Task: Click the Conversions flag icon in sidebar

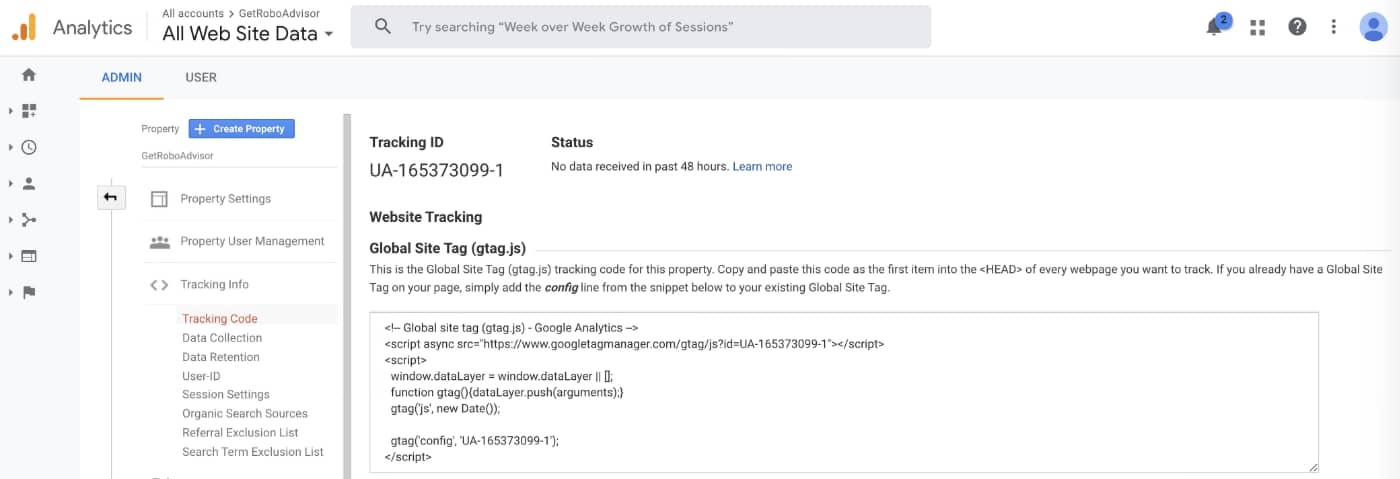Action: pyautogui.click(x=29, y=292)
